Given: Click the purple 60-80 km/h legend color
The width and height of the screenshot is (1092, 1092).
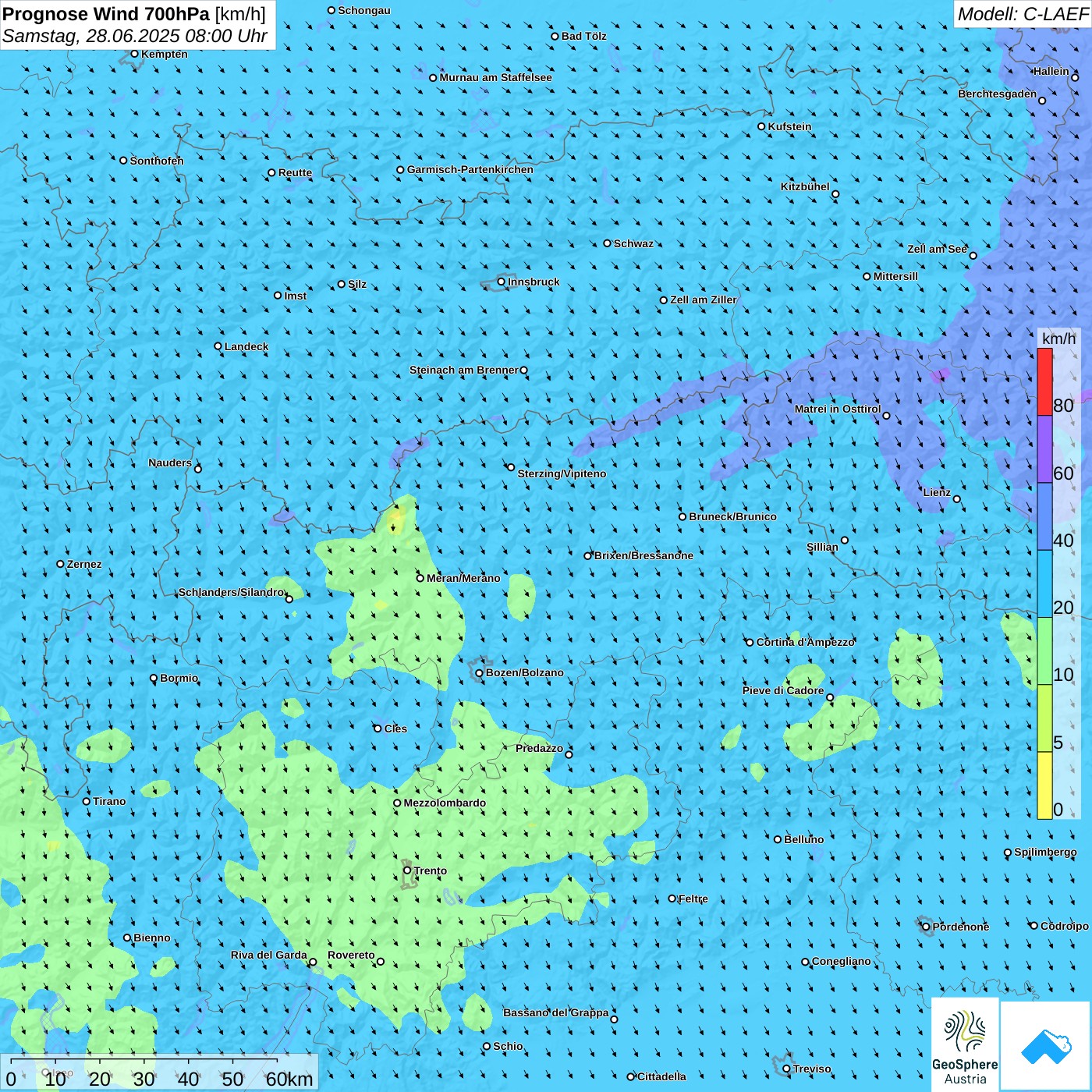Looking at the screenshot, I should point(1044,449).
